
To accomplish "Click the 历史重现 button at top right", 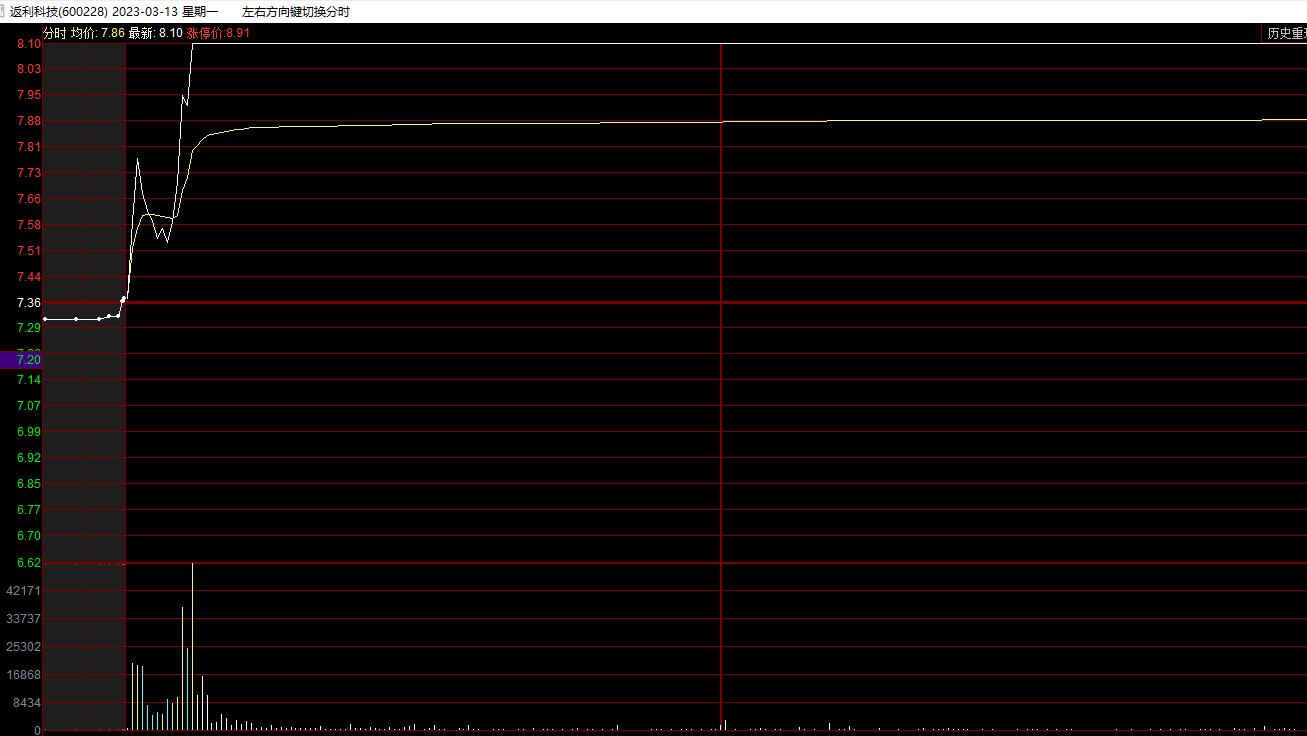I will click(1286, 33).
